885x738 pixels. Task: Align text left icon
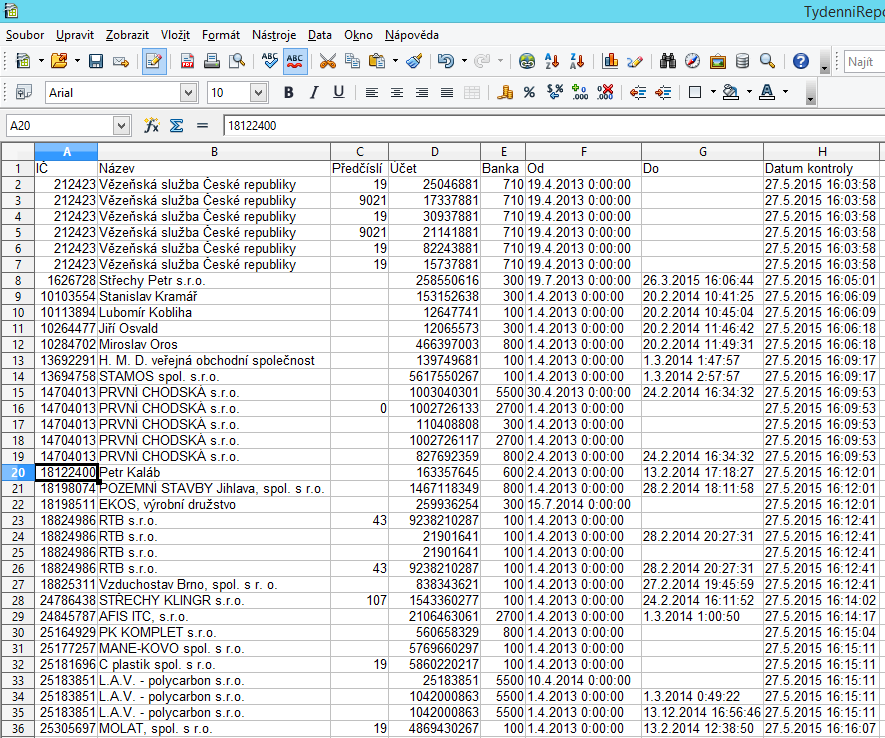tap(371, 92)
